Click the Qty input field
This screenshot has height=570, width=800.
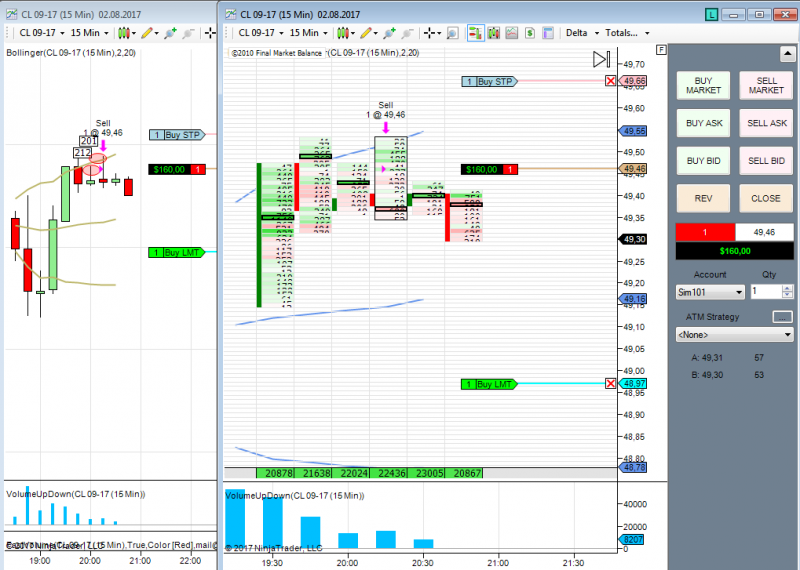(766, 291)
